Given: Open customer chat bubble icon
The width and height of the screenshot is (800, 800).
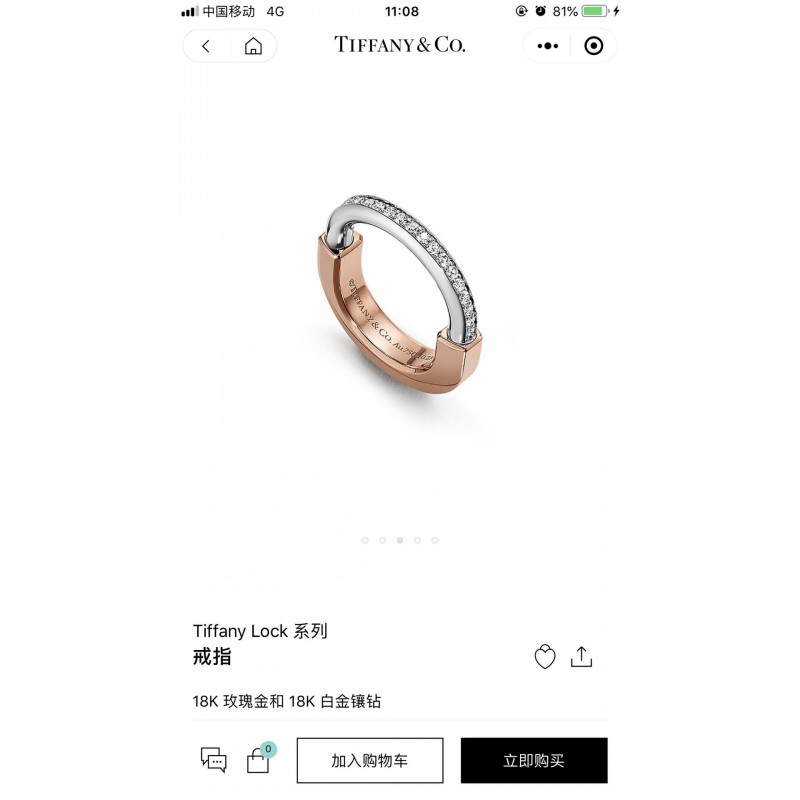Looking at the screenshot, I should (x=214, y=760).
